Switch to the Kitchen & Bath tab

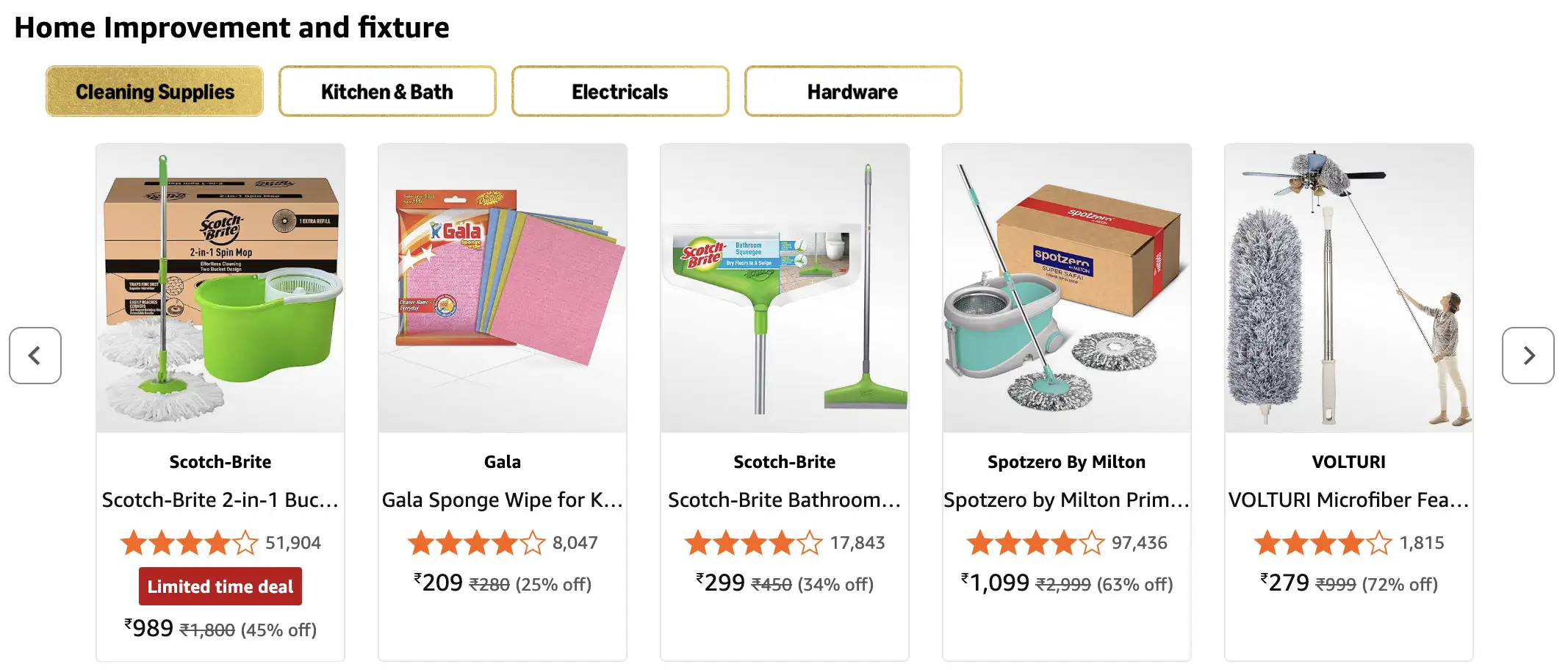click(x=387, y=92)
